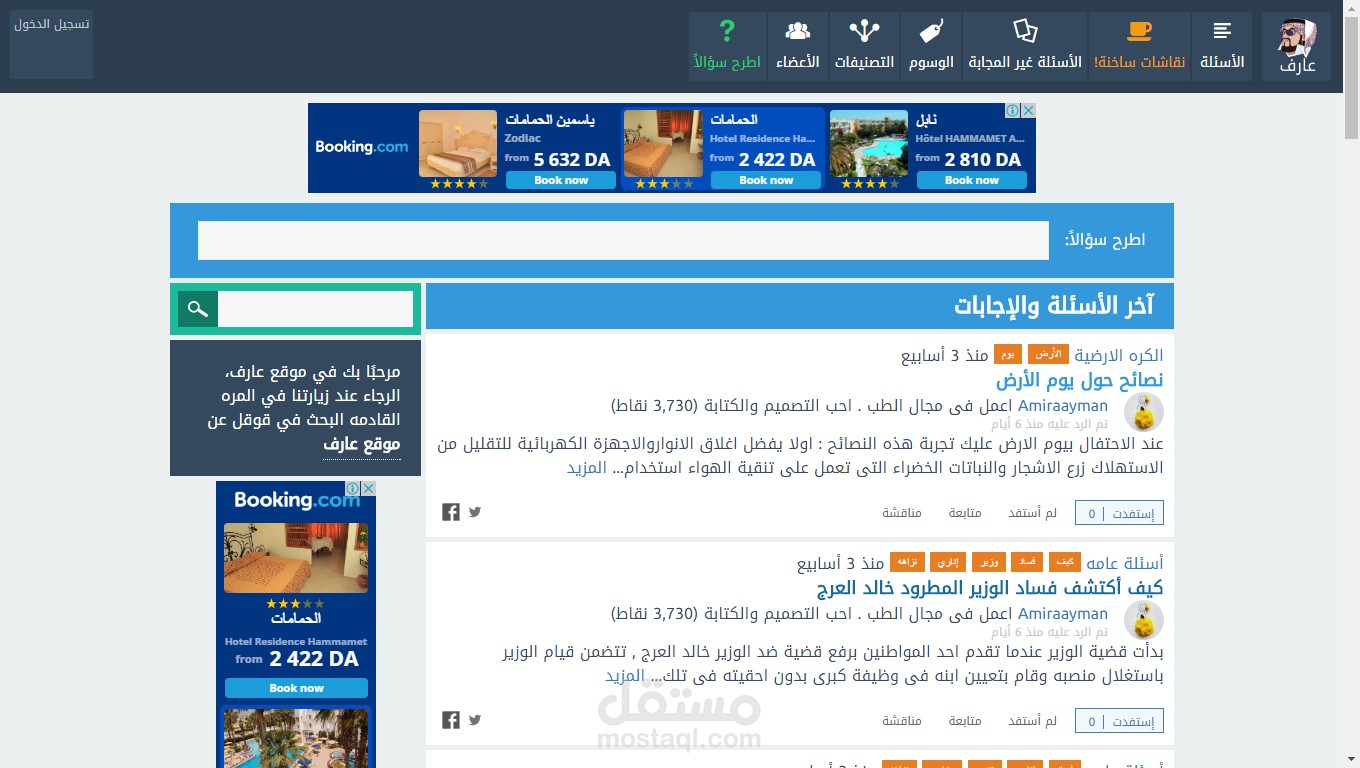This screenshot has width=1360, height=768.
Task: Click مناقشة discuss on Earth Day question
Action: click(901, 513)
